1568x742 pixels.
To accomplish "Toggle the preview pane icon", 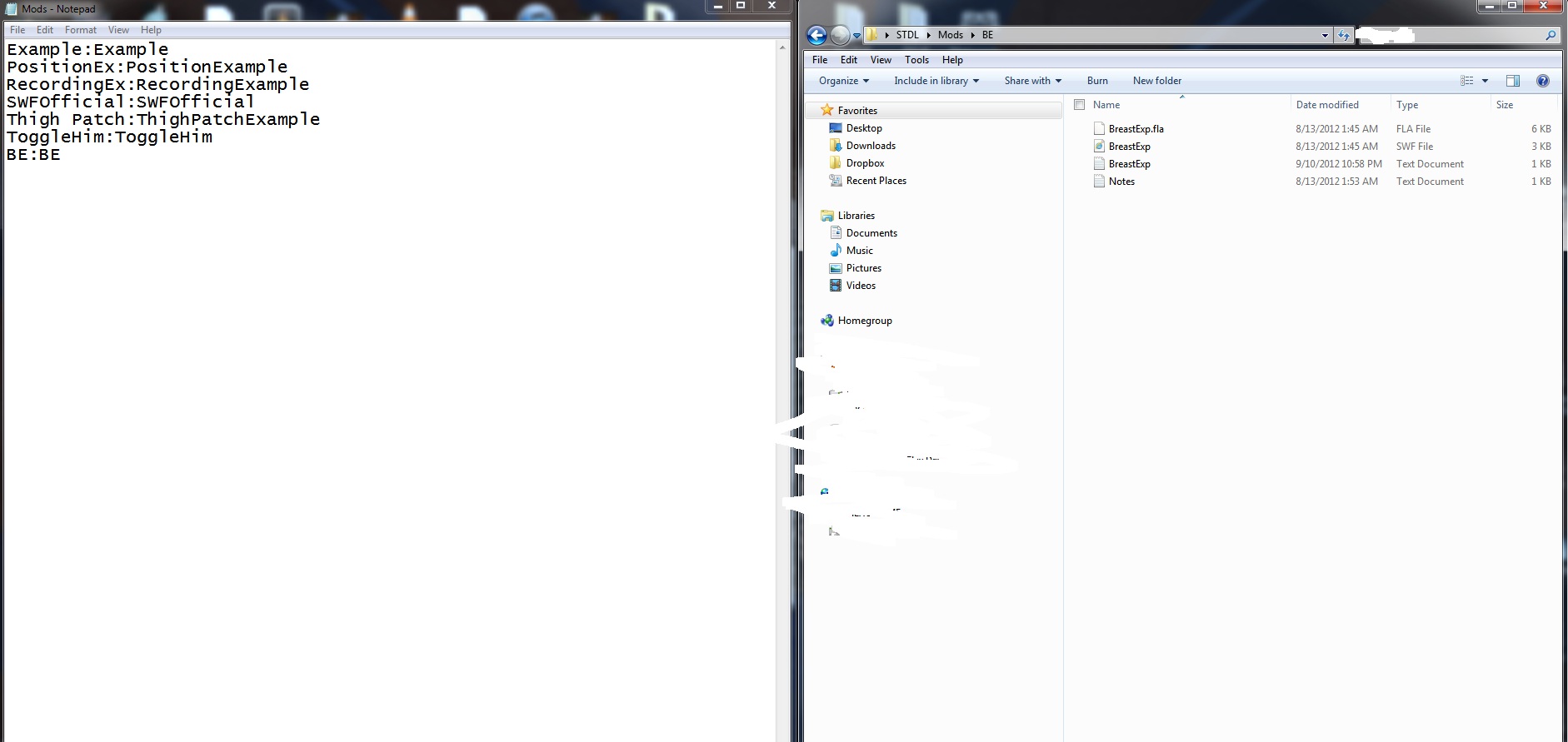I will (1512, 81).
